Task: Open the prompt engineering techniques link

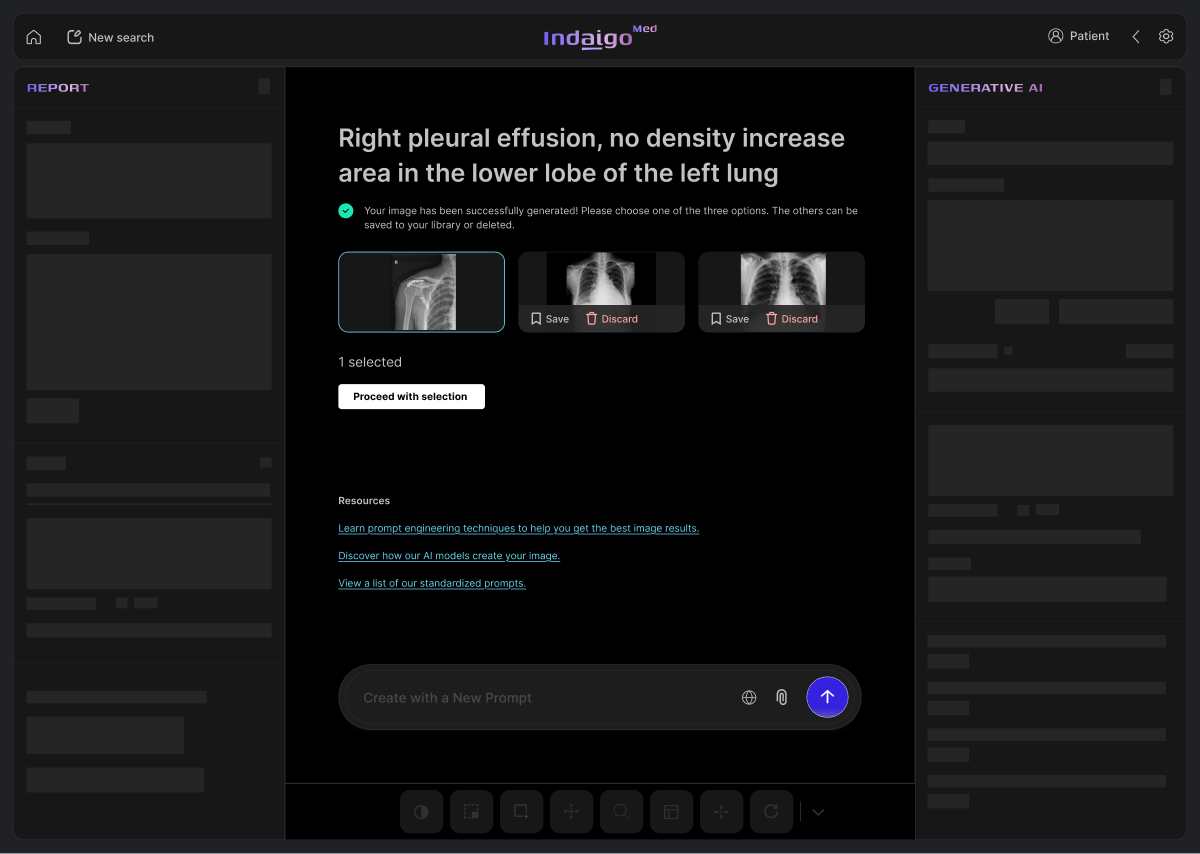Action: point(518,528)
